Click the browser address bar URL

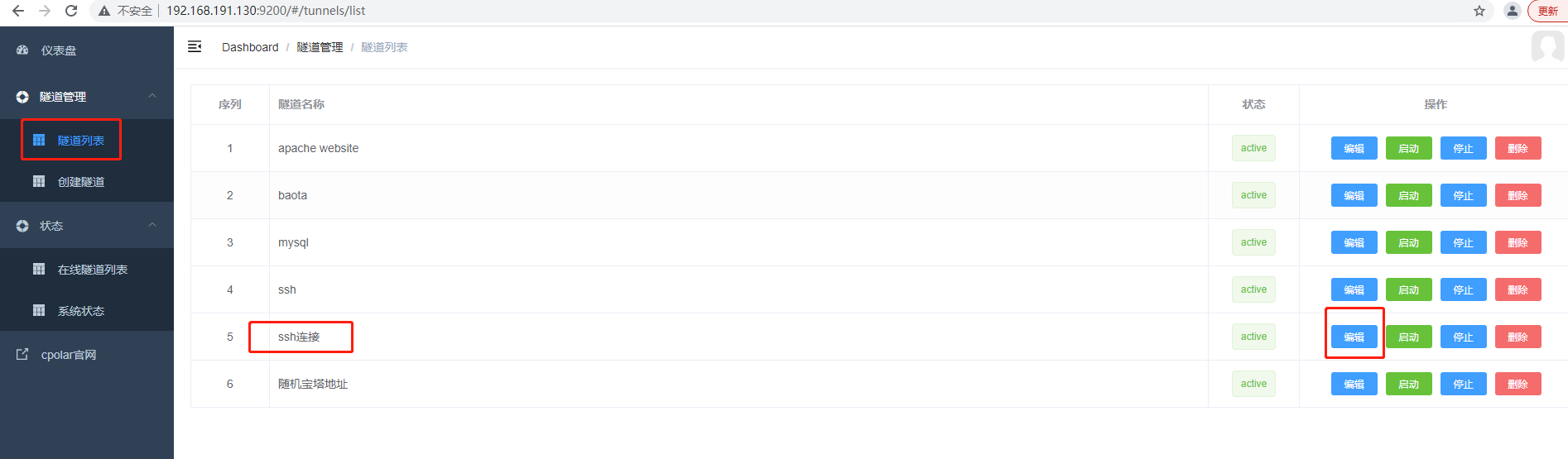266,11
